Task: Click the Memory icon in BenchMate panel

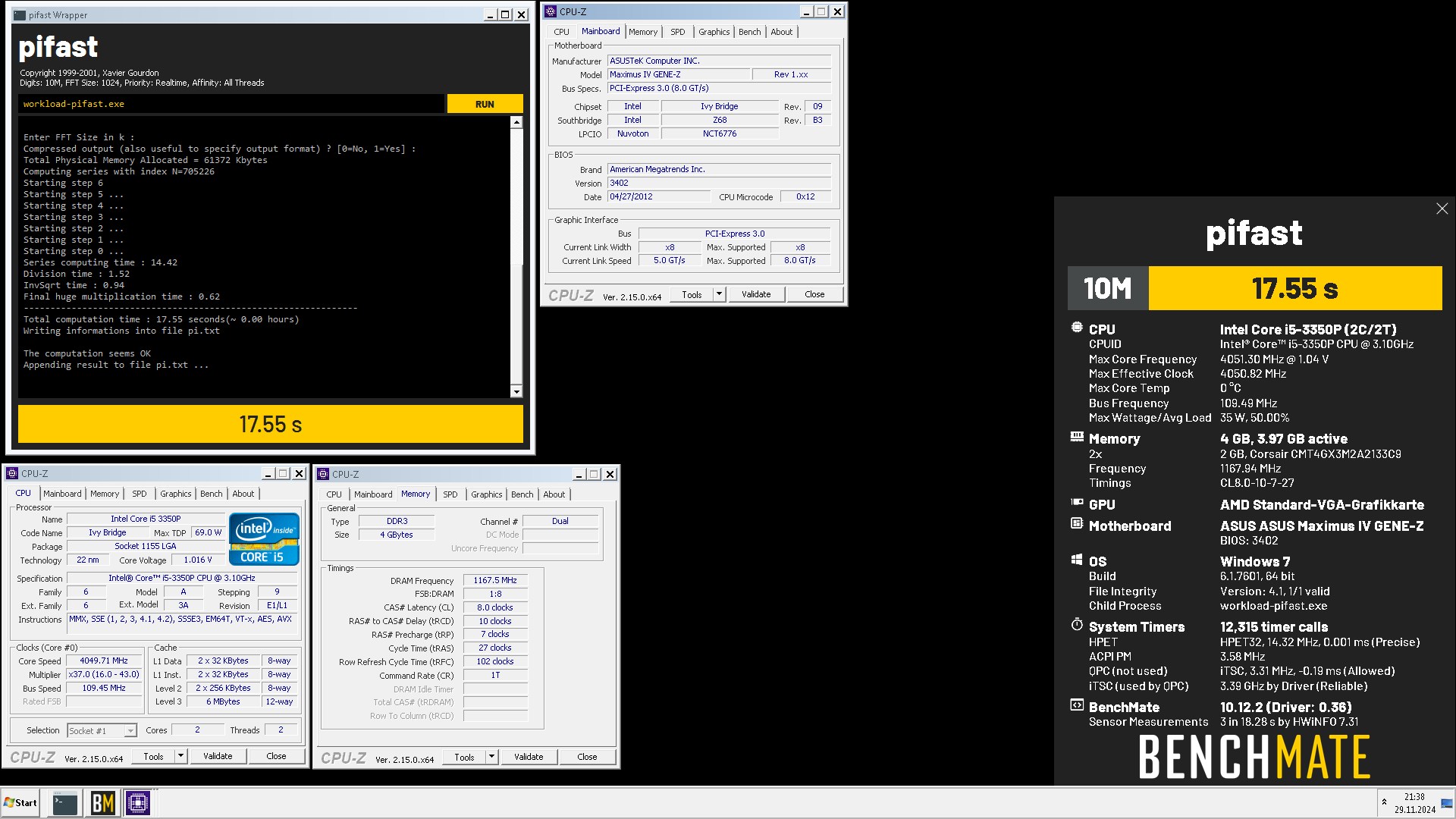Action: 1077,437
